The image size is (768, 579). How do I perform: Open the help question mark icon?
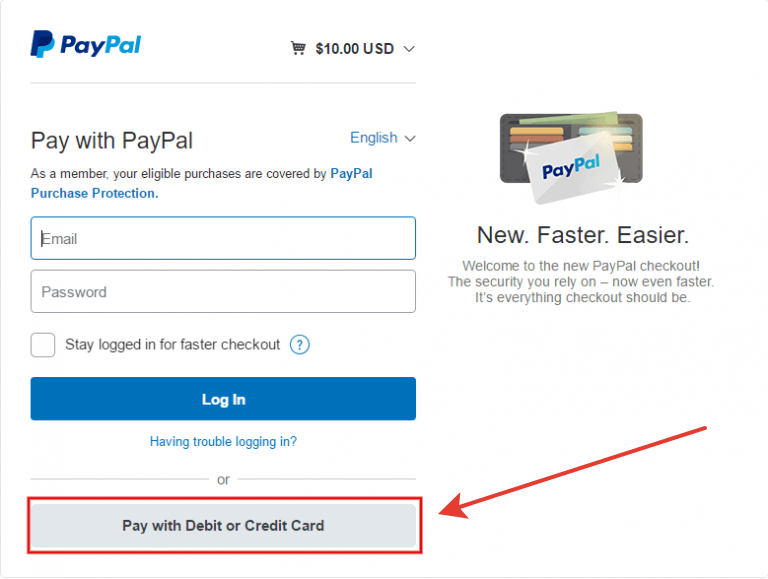tap(299, 345)
